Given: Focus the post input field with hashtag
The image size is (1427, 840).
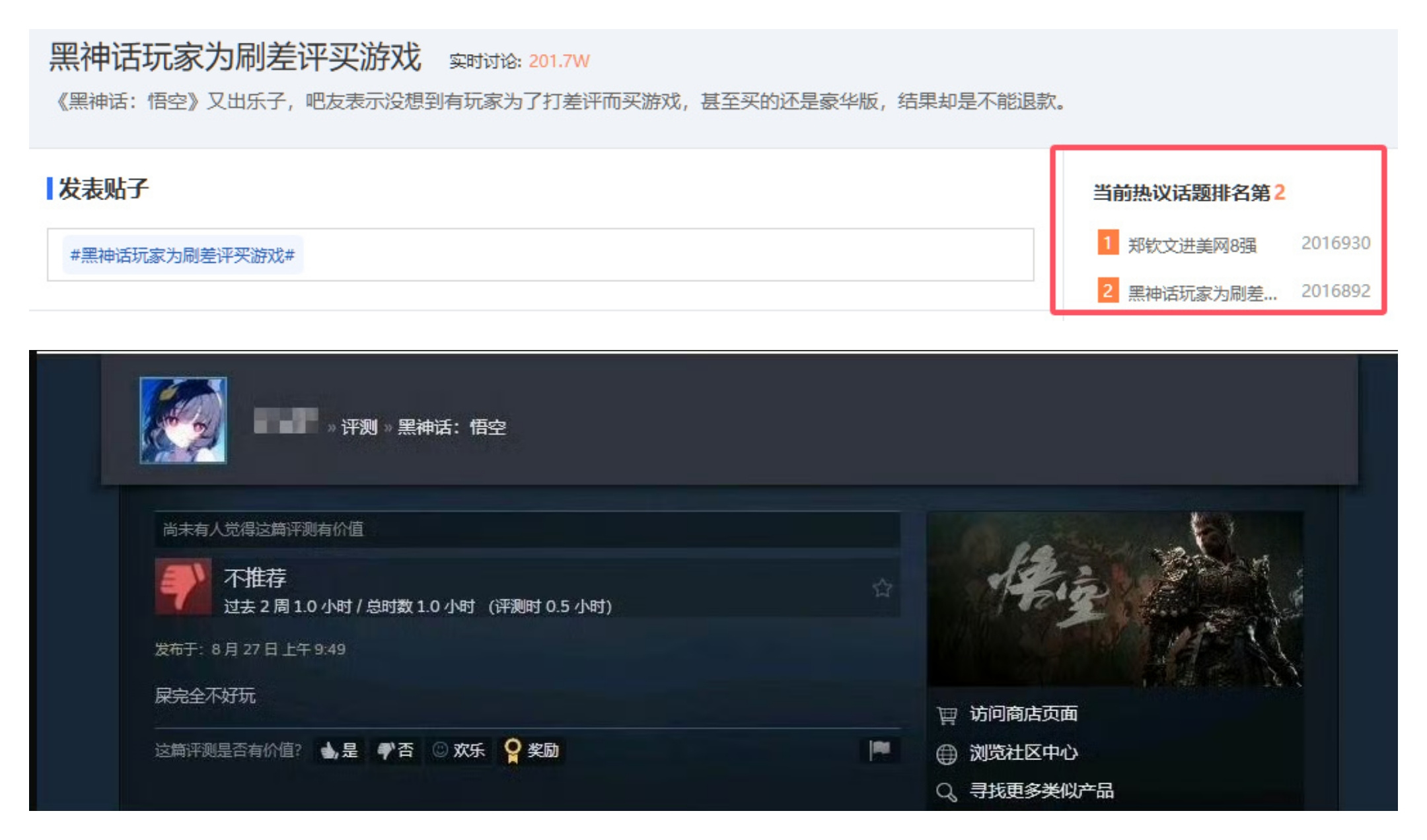Looking at the screenshot, I should 540,255.
